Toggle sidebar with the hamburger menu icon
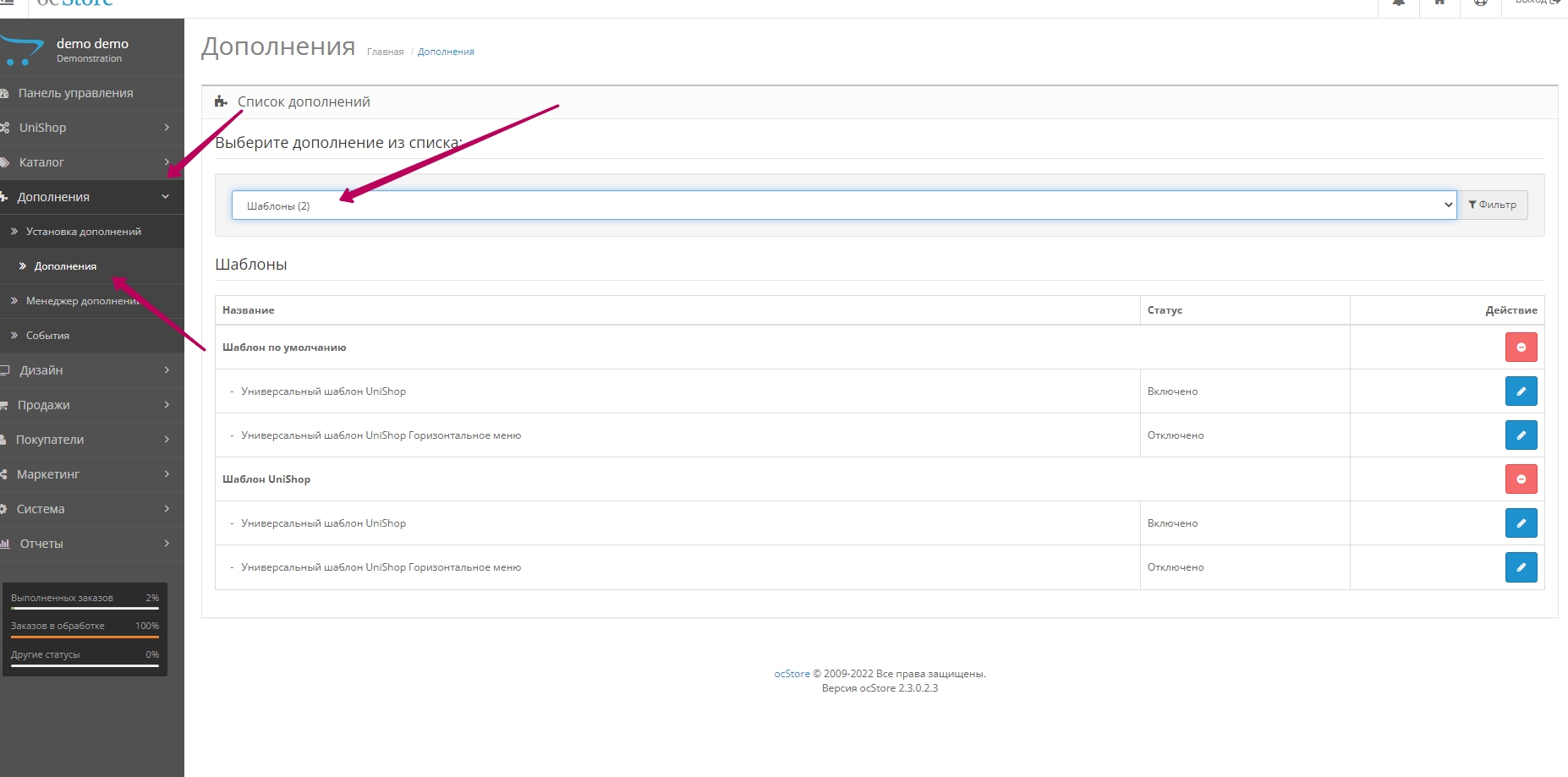Image resolution: width=1568 pixels, height=777 pixels. coord(7,3)
